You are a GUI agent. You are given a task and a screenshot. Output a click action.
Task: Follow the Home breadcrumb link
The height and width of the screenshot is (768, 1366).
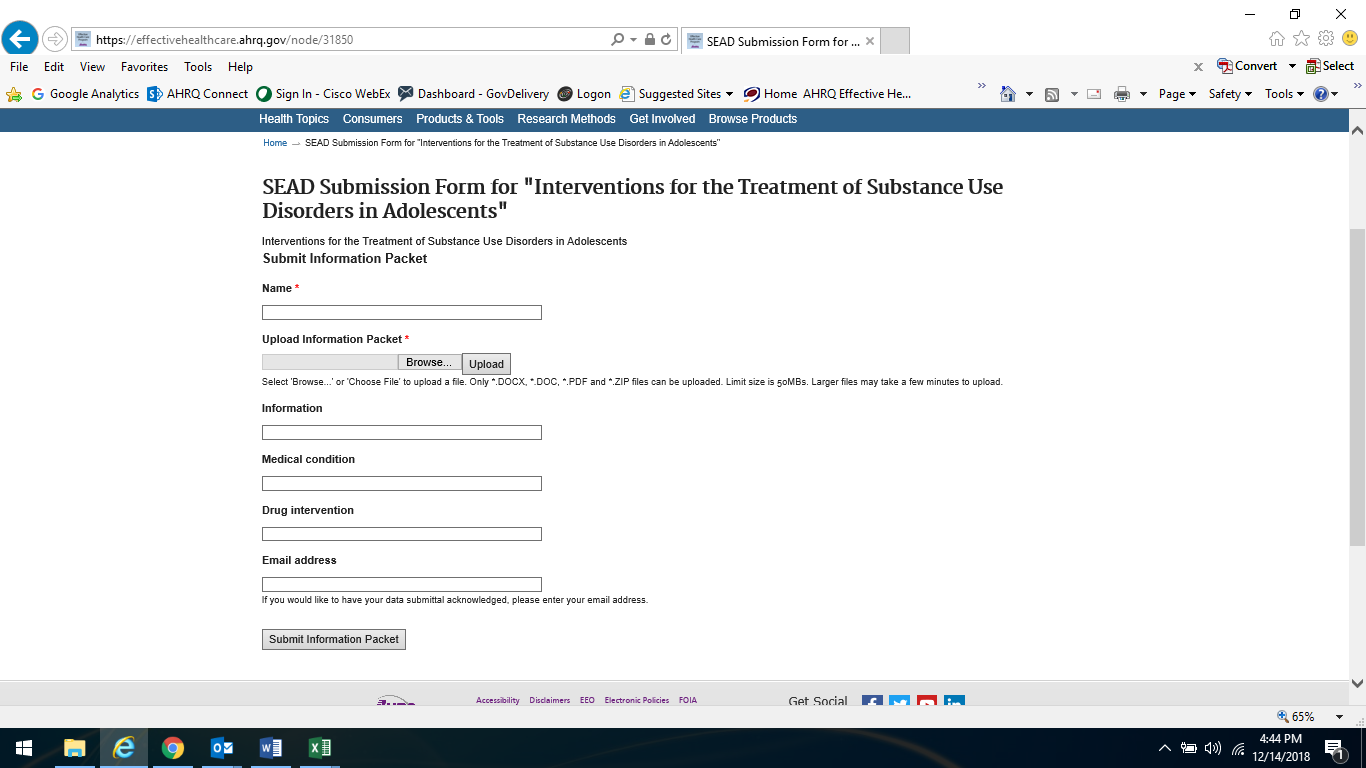(x=275, y=143)
